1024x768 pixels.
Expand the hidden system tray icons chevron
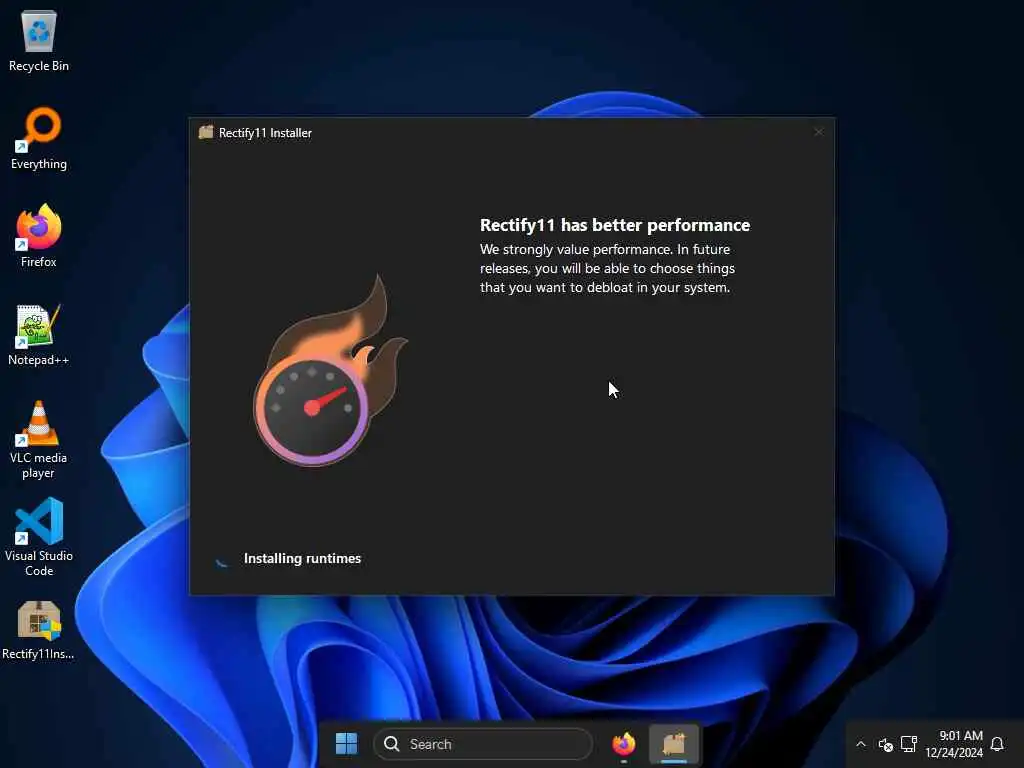pyautogui.click(x=861, y=744)
